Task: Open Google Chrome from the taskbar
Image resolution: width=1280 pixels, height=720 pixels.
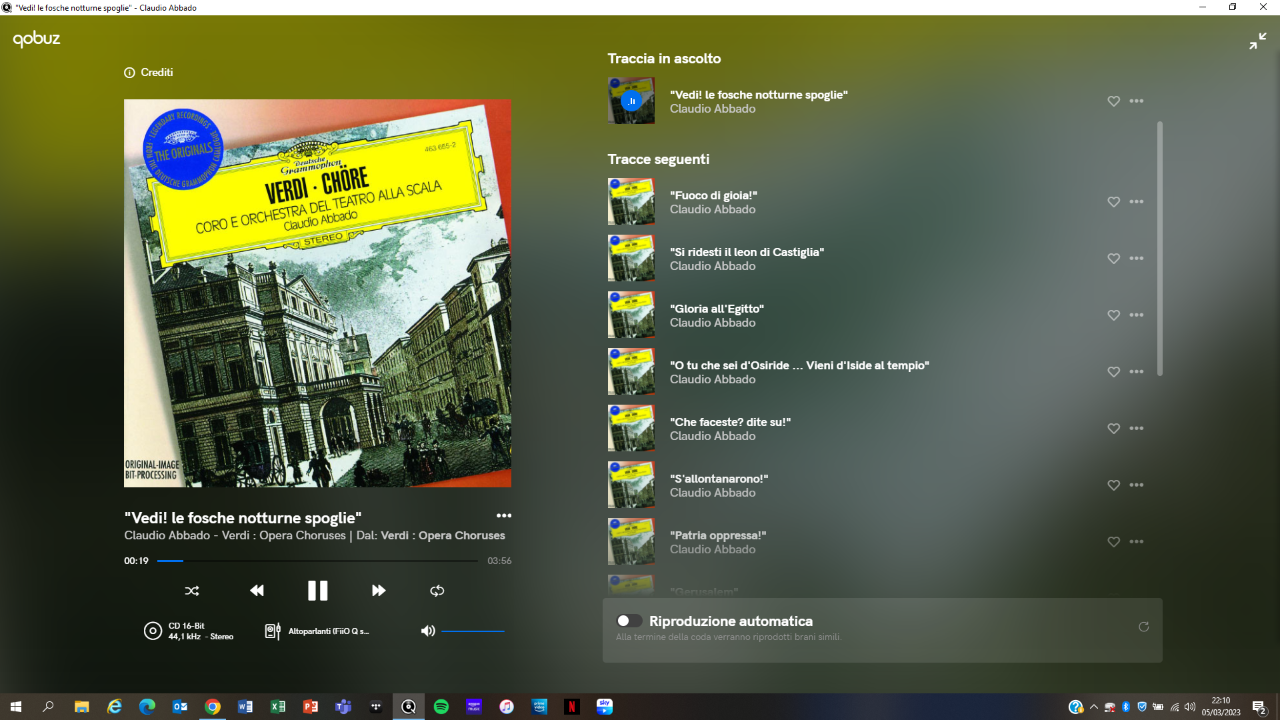Action: pos(212,707)
